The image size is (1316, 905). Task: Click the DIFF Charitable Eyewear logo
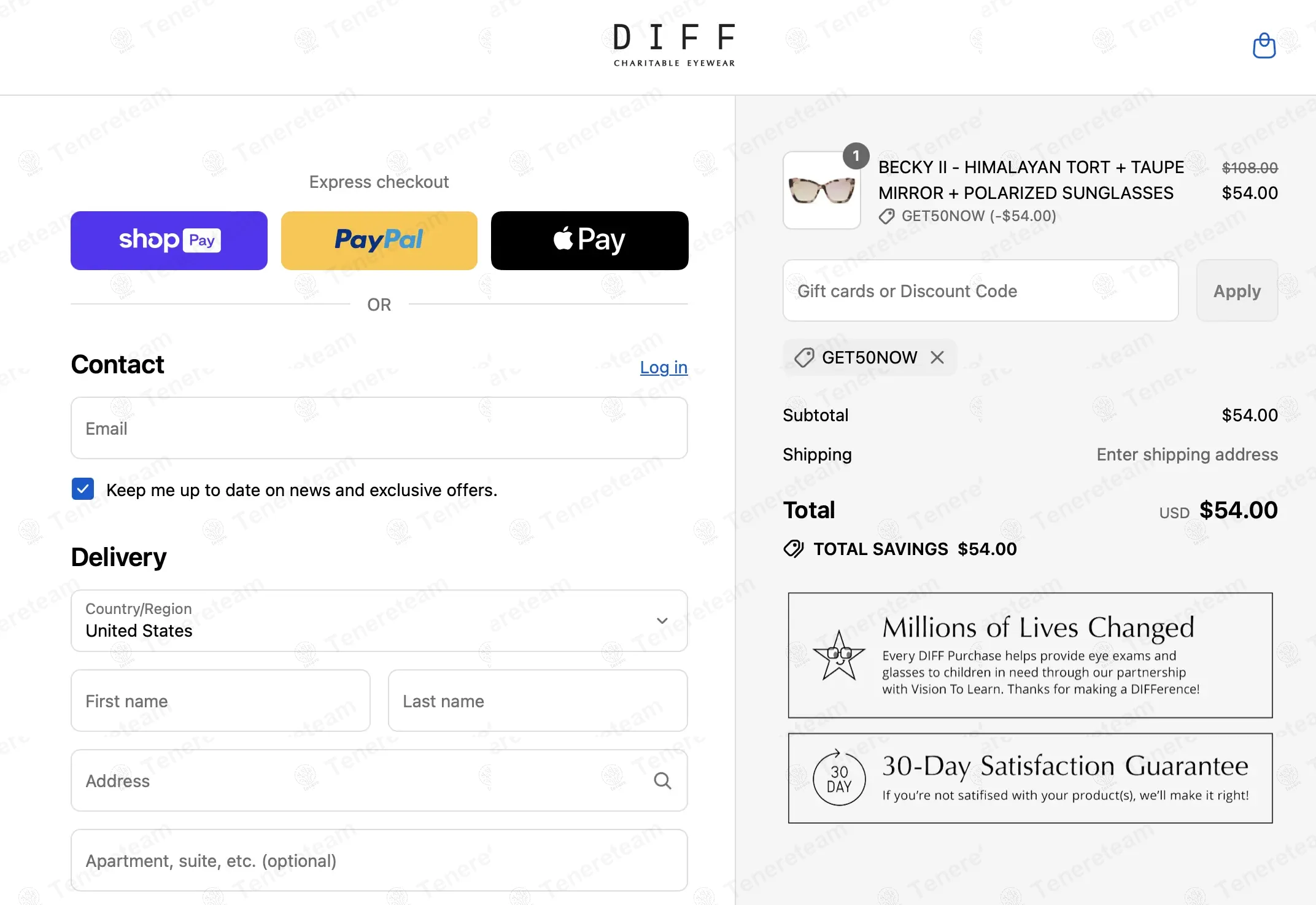(674, 45)
